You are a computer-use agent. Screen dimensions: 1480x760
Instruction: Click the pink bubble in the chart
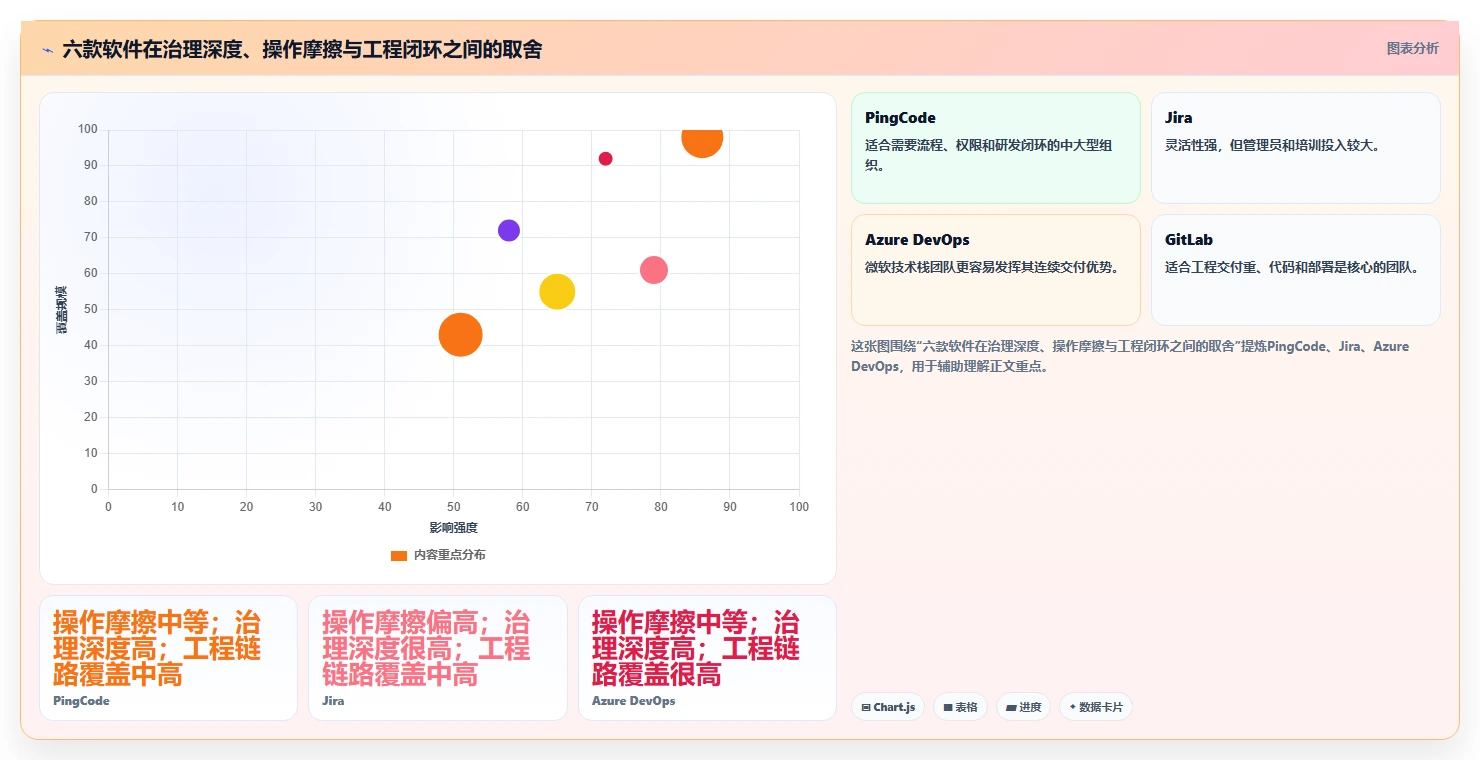(x=653, y=270)
